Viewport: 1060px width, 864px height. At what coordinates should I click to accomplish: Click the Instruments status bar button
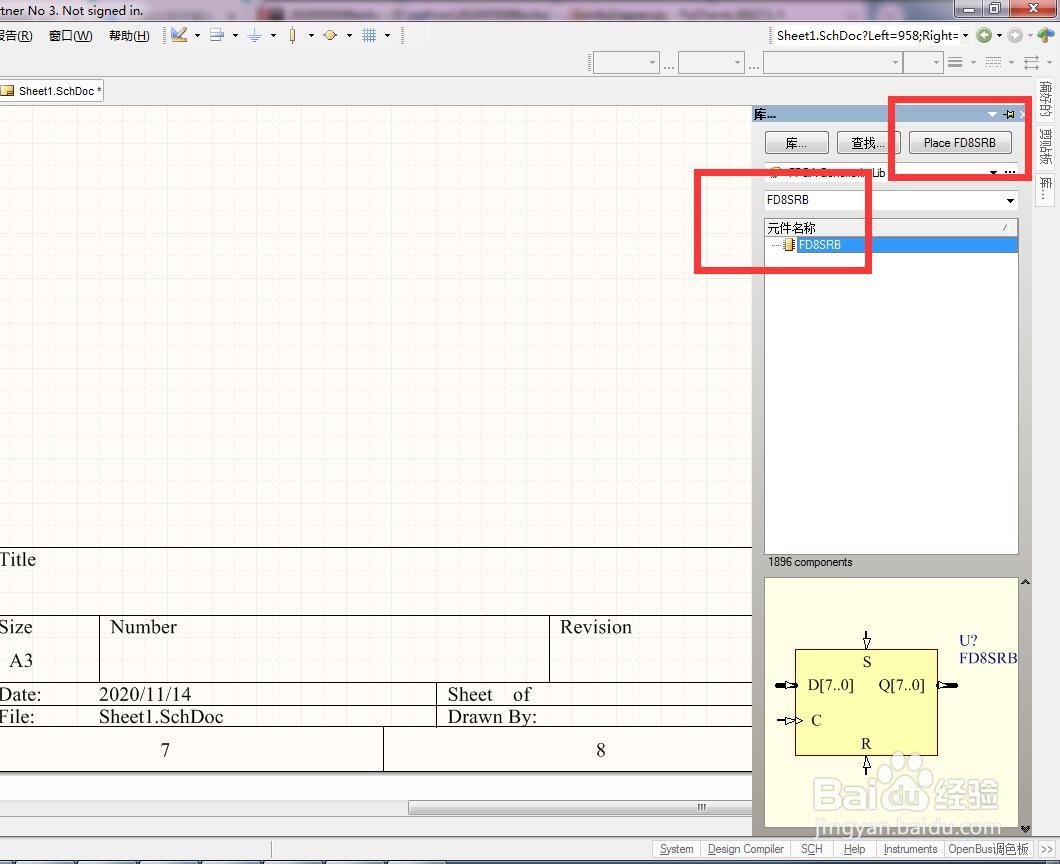click(x=910, y=849)
